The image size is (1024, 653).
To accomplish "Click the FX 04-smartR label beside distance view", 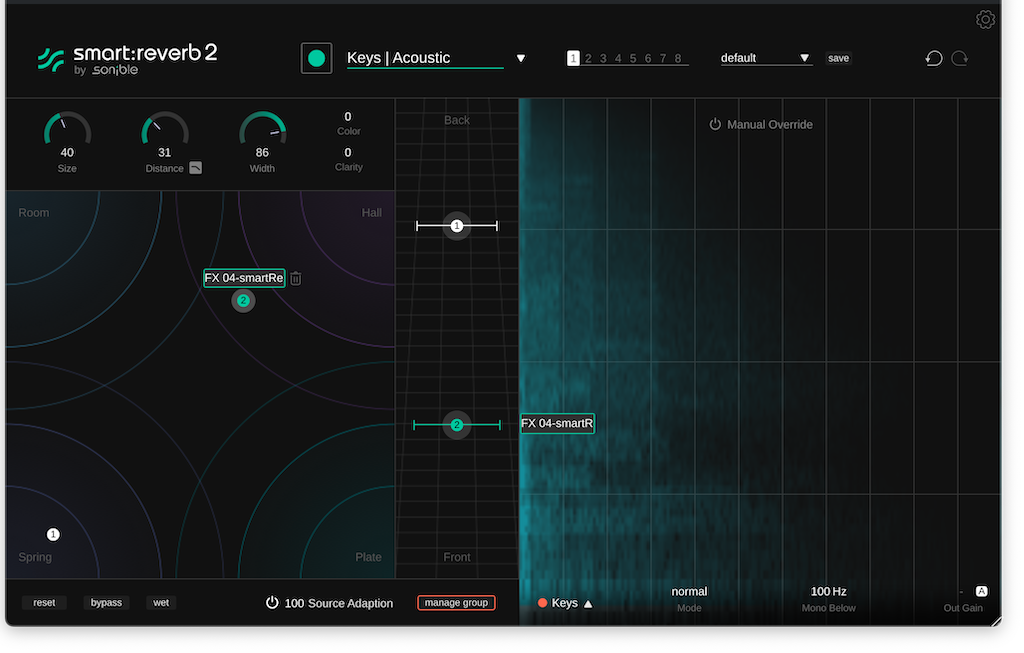I will click(x=557, y=423).
